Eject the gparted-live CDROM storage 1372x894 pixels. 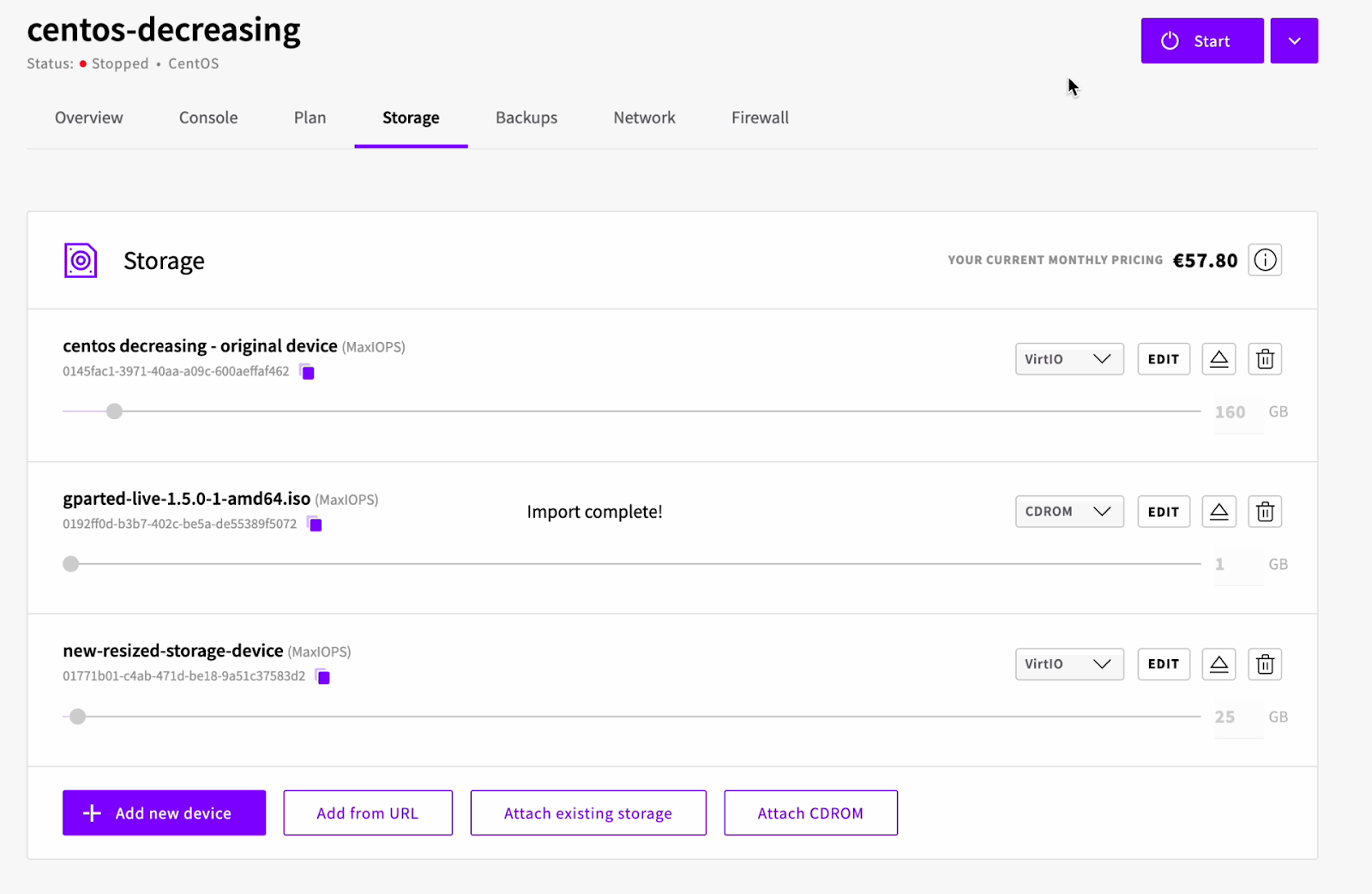pos(1219,512)
